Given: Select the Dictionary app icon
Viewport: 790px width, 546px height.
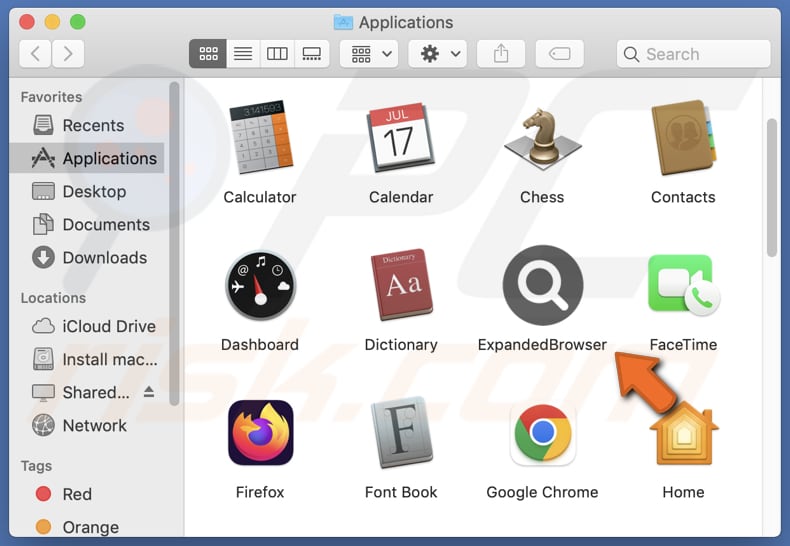Looking at the screenshot, I should click(401, 286).
